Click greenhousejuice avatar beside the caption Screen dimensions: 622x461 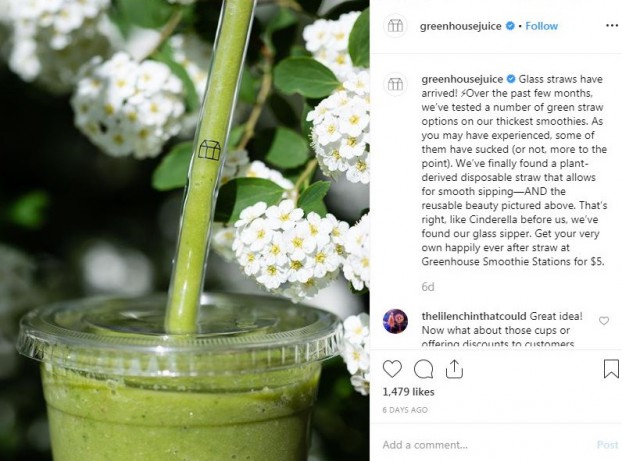[395, 84]
